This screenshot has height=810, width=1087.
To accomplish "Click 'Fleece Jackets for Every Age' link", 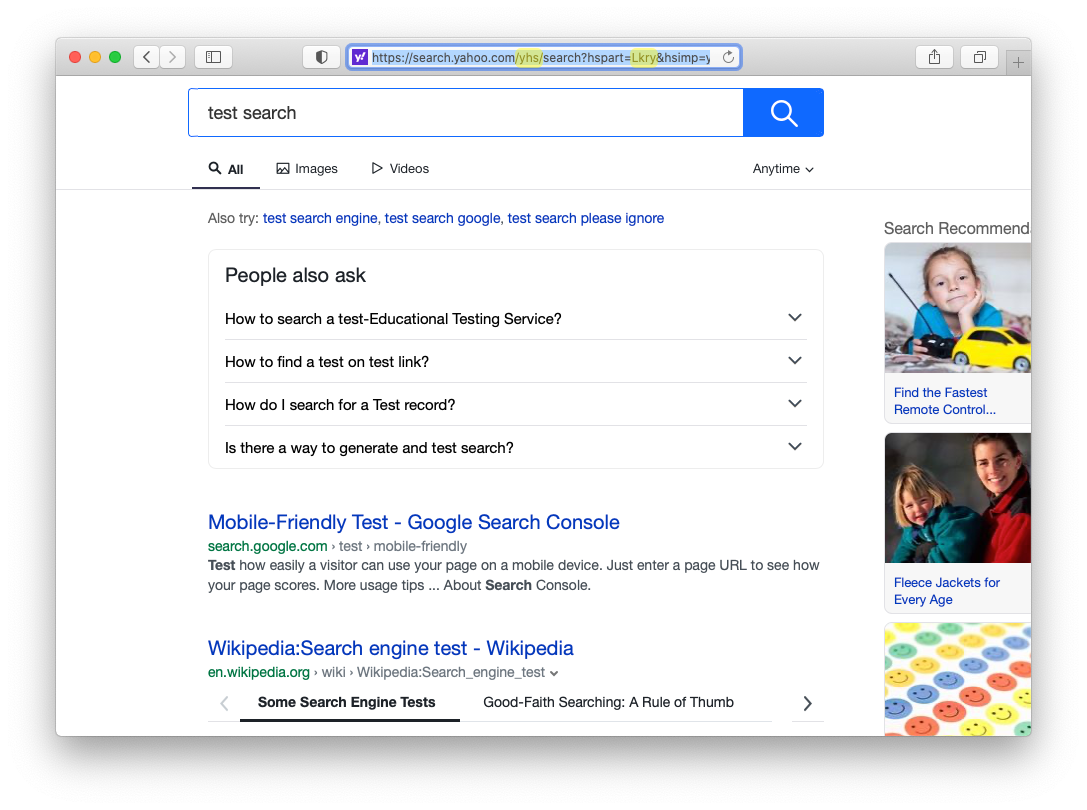I will (946, 591).
